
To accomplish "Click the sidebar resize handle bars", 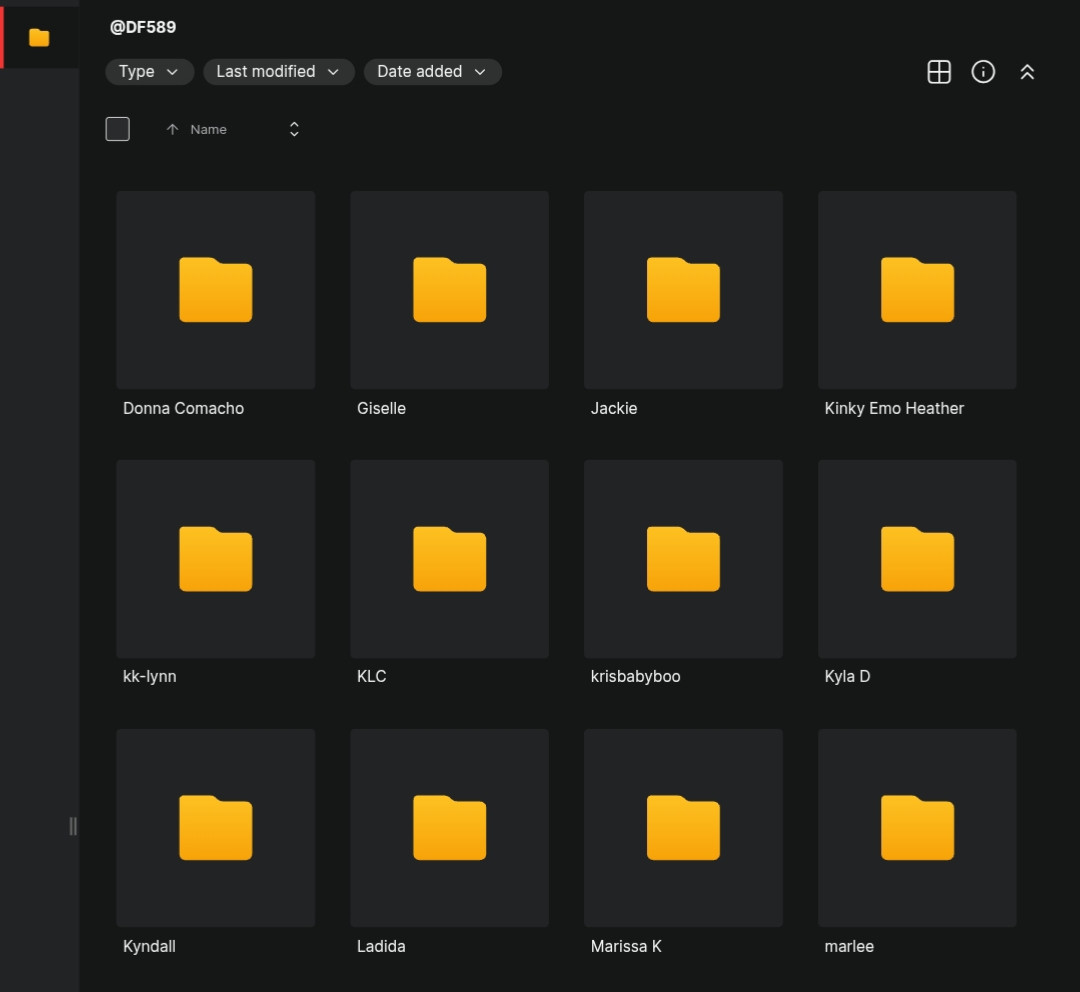I will [73, 826].
